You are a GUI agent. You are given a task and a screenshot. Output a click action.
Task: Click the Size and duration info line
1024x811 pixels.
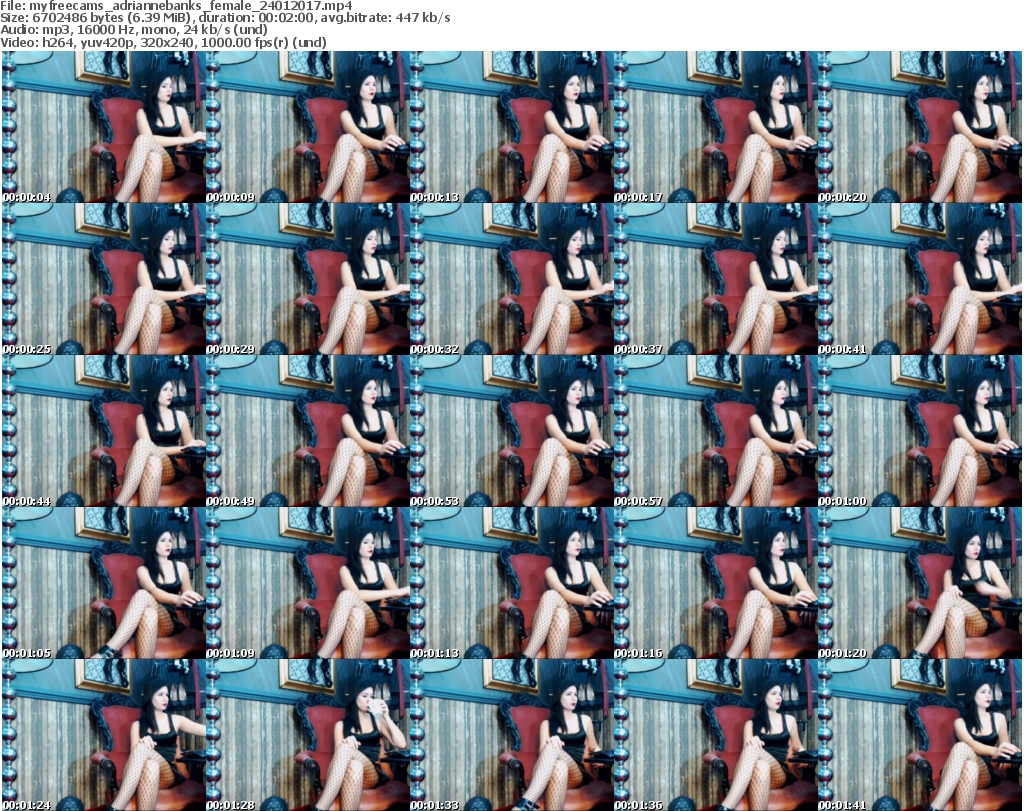click(225, 18)
